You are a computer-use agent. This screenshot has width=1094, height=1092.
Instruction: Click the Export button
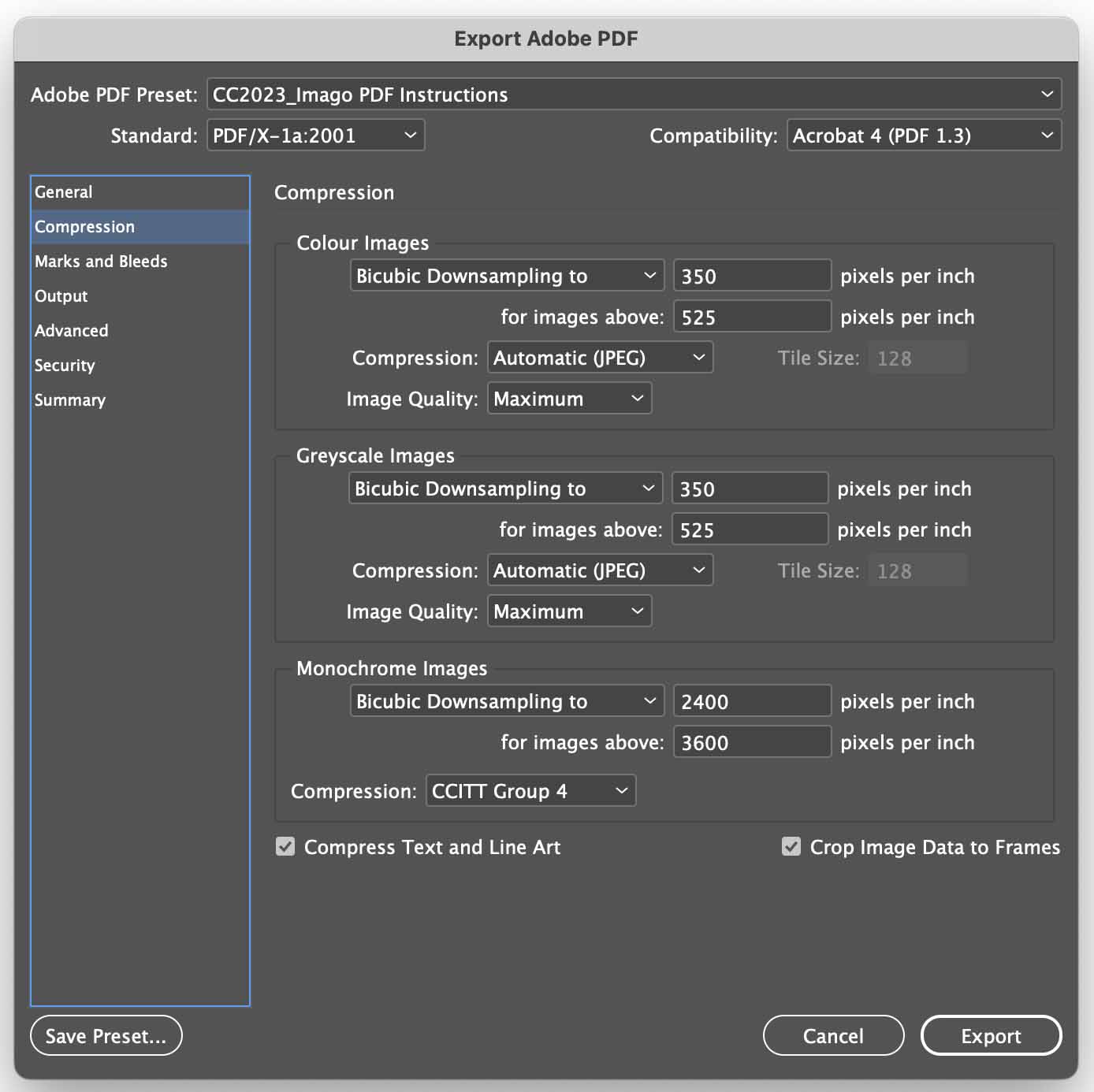pyautogui.click(x=991, y=1036)
